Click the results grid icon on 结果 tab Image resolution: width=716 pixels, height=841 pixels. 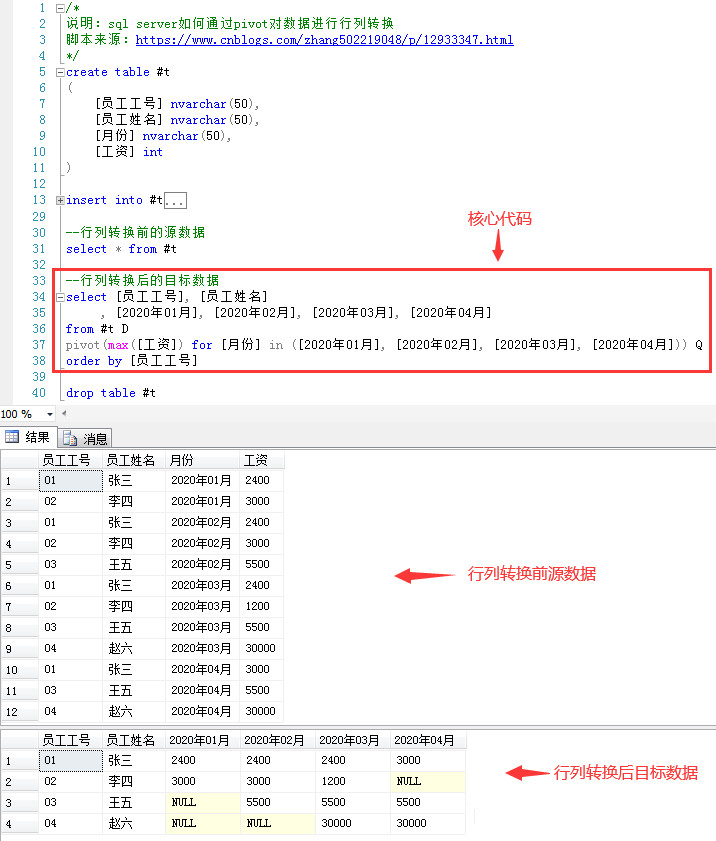coord(12,437)
